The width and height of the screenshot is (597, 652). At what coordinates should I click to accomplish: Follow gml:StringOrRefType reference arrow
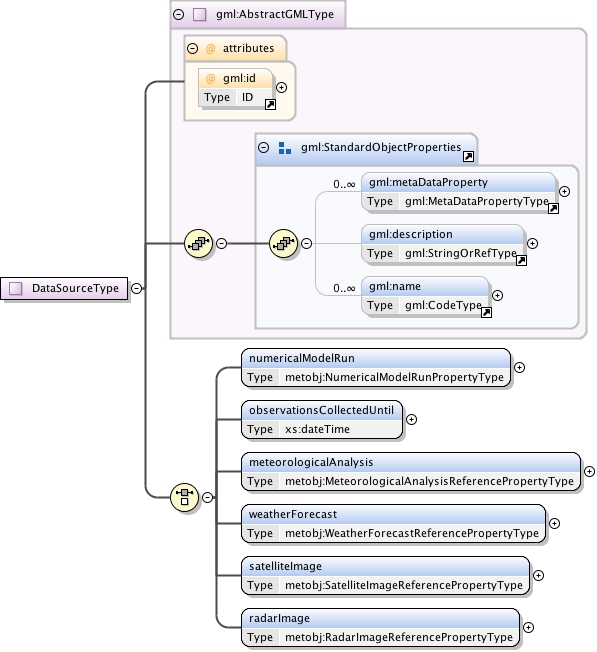coord(521,260)
